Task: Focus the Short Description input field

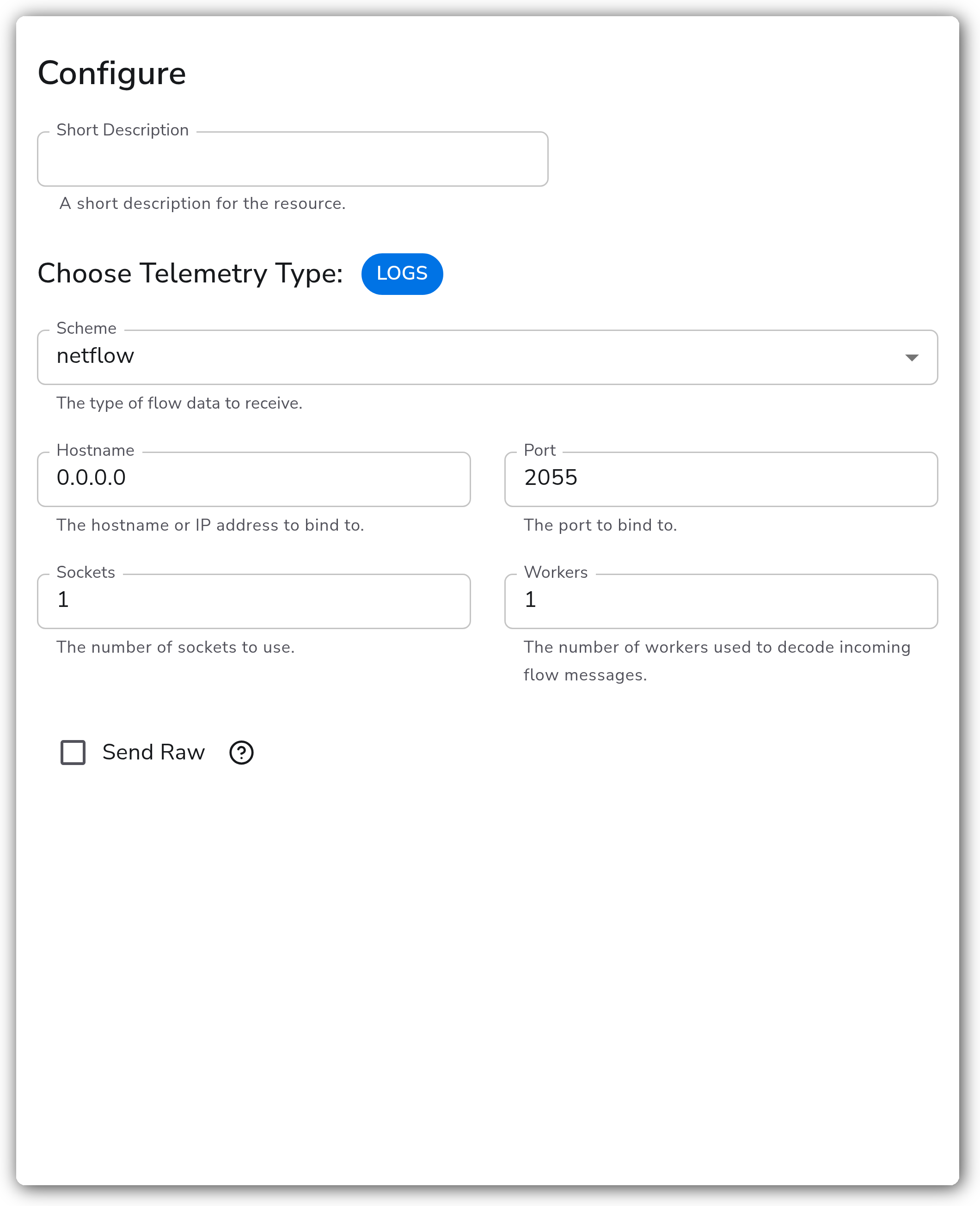Action: tap(293, 159)
